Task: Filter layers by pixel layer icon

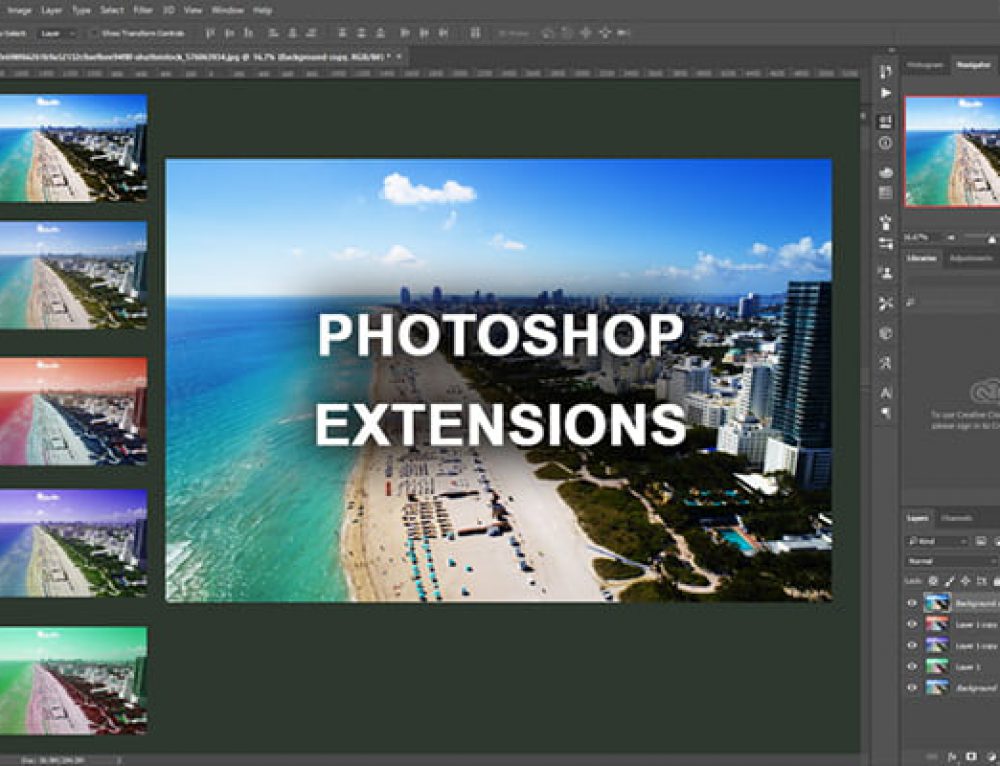Action: (x=981, y=541)
